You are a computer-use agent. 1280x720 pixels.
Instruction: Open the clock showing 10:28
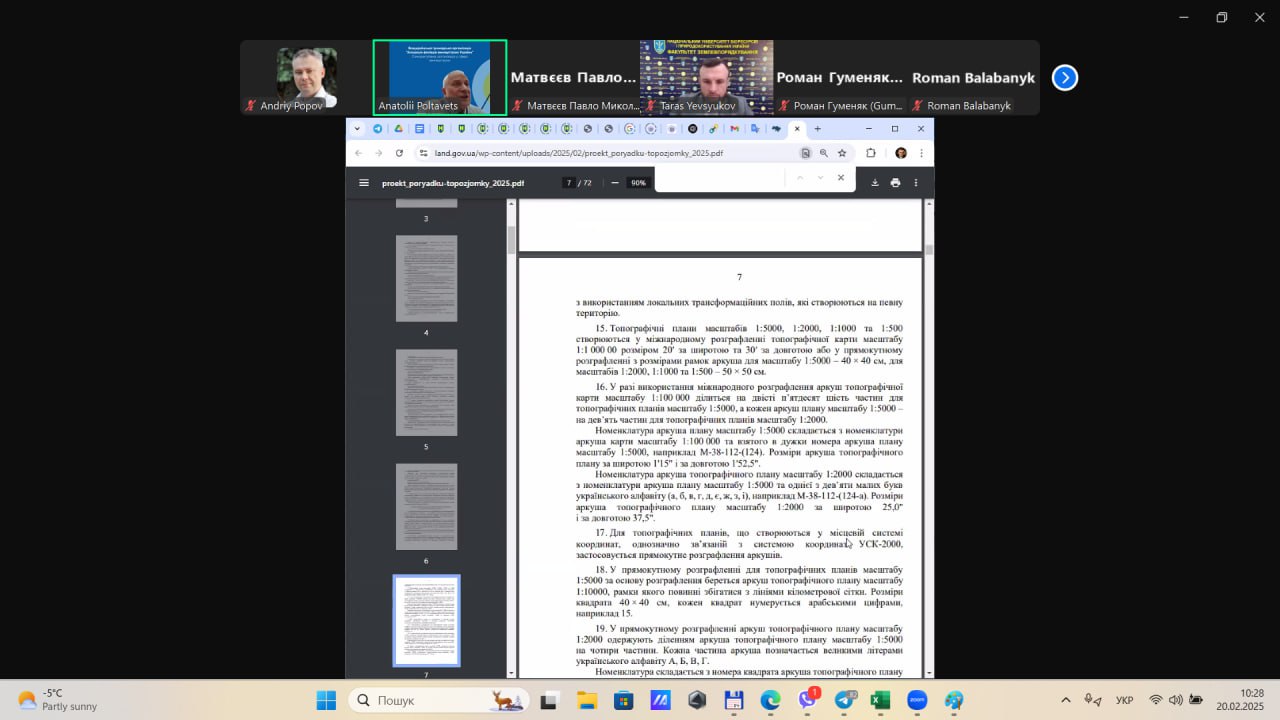coord(1240,700)
